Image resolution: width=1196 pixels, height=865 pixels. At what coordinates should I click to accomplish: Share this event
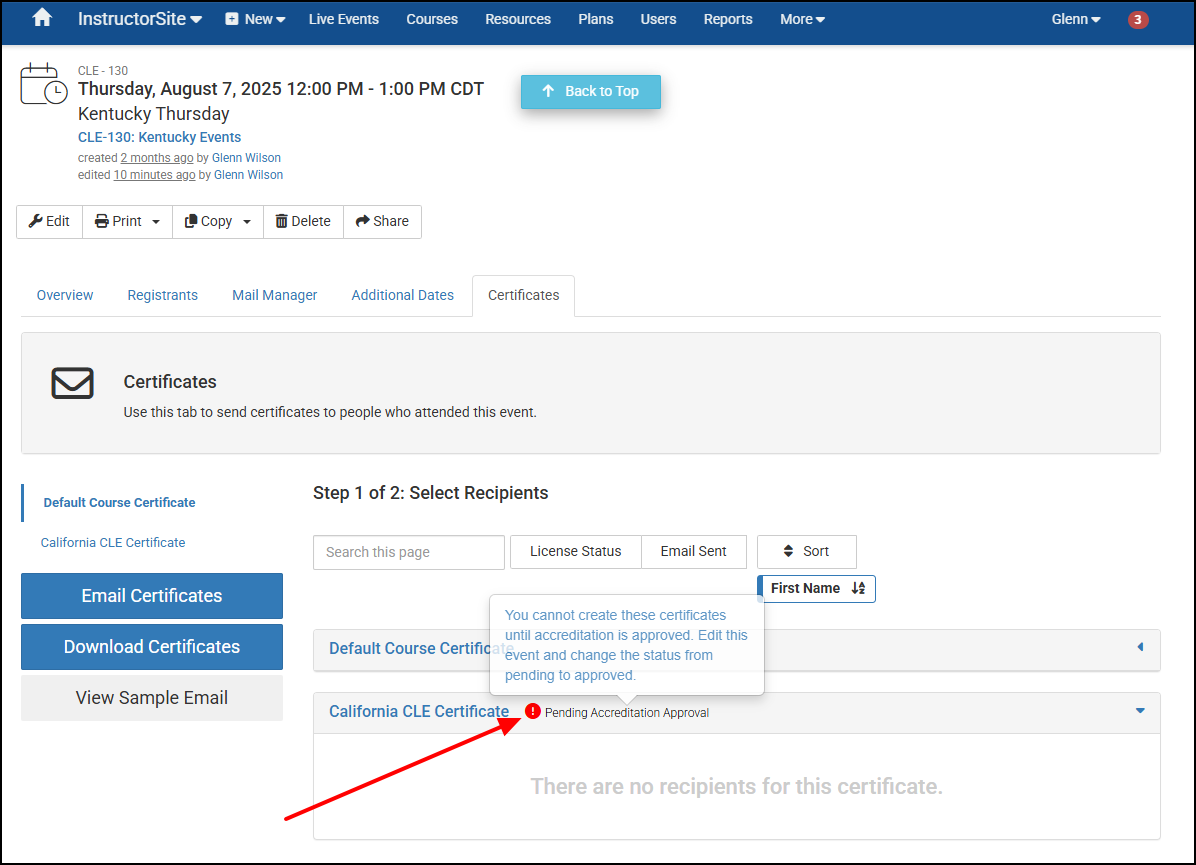(x=382, y=221)
